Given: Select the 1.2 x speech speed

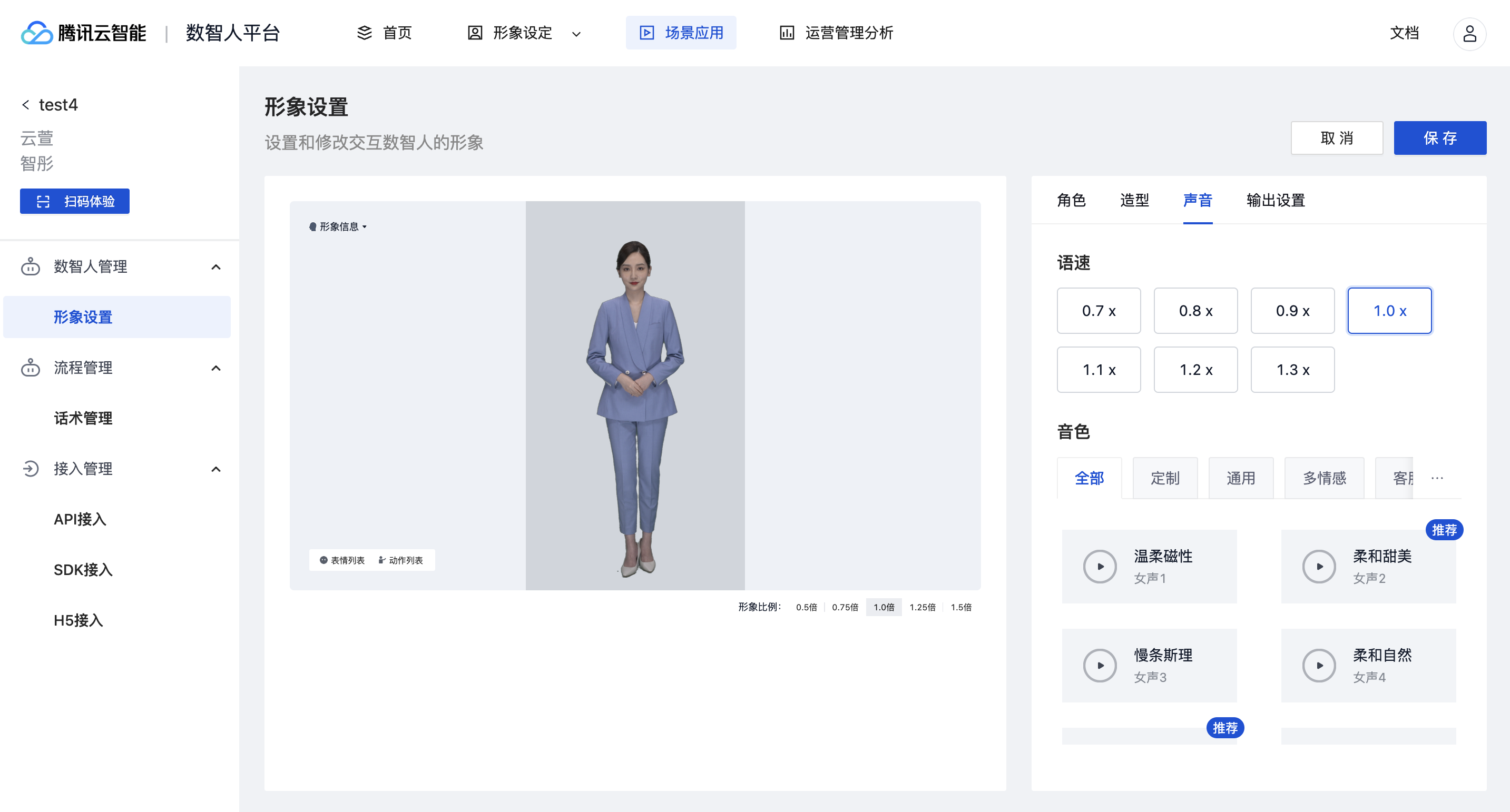Looking at the screenshot, I should pyautogui.click(x=1195, y=370).
